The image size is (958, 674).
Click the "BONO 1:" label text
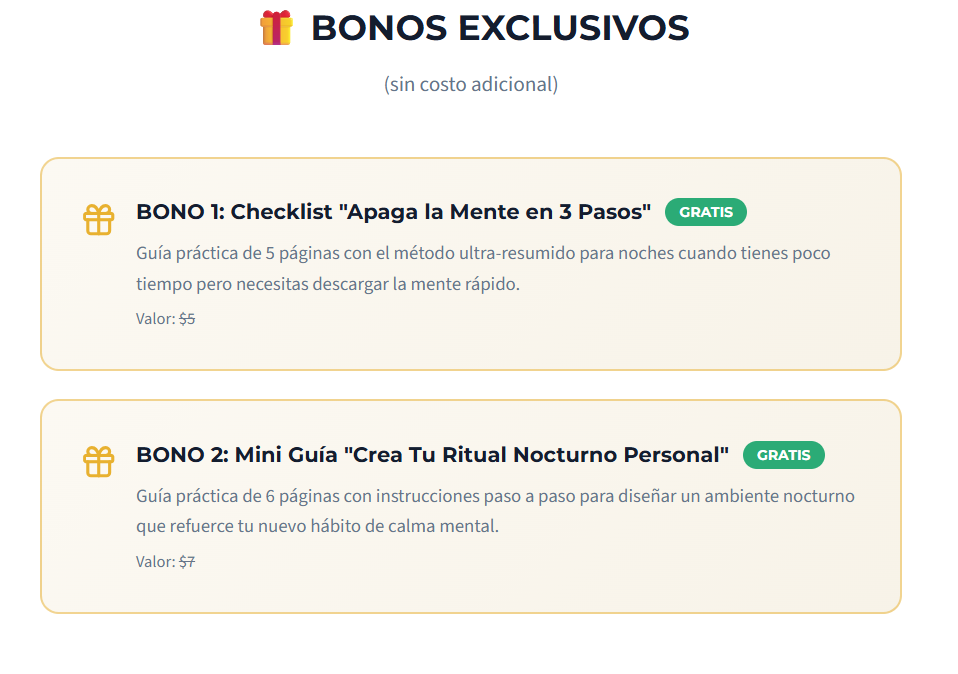[180, 212]
